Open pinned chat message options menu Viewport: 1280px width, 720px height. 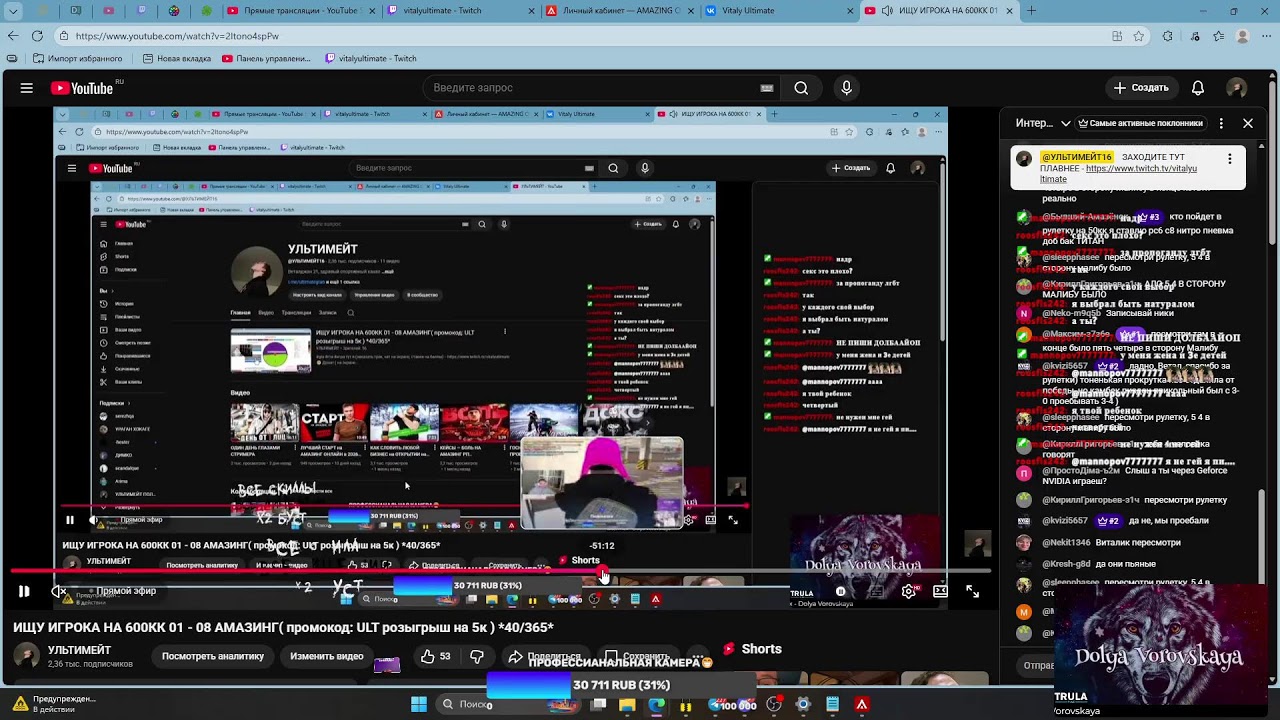[x=1230, y=159]
